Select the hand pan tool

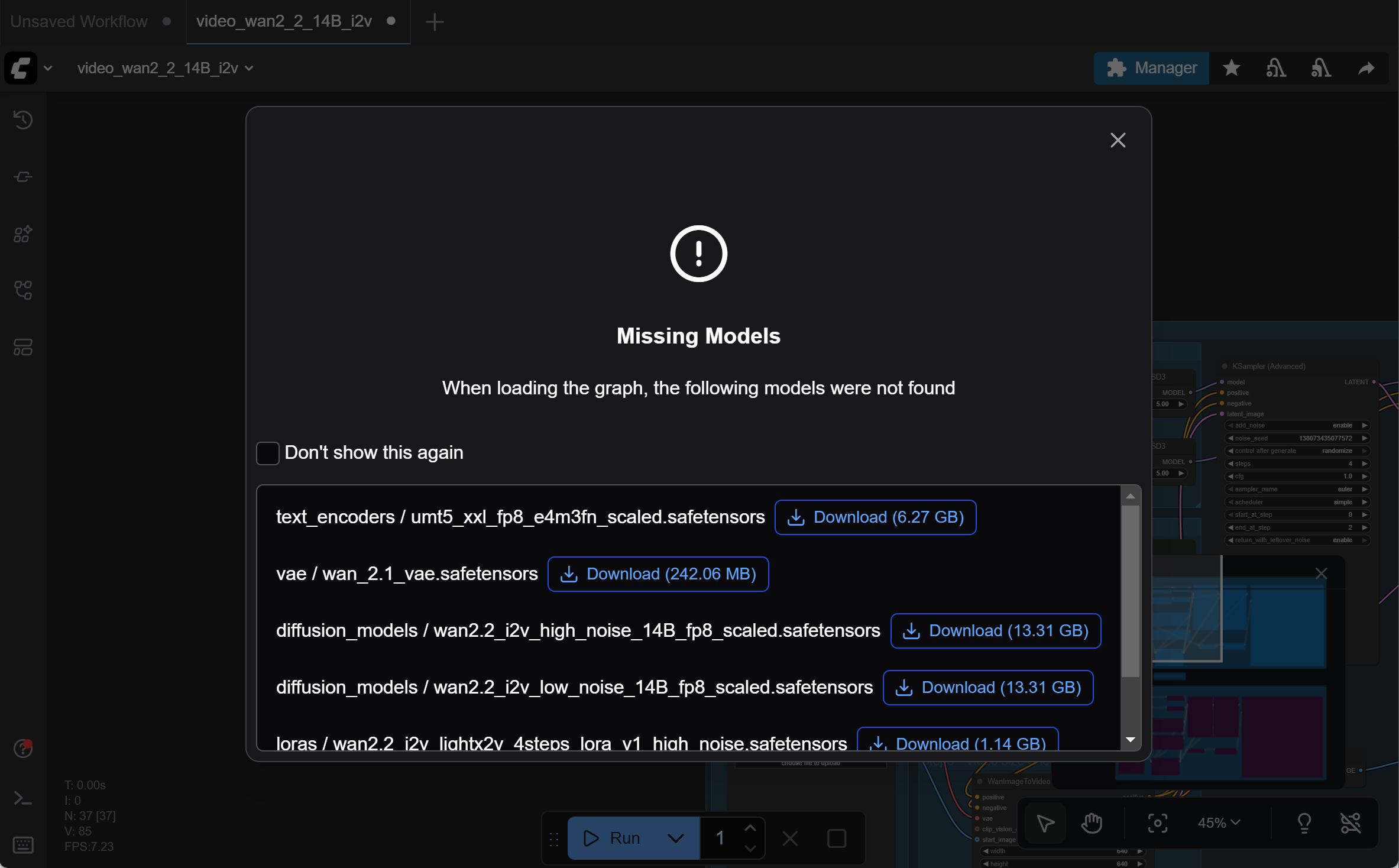tap(1092, 823)
